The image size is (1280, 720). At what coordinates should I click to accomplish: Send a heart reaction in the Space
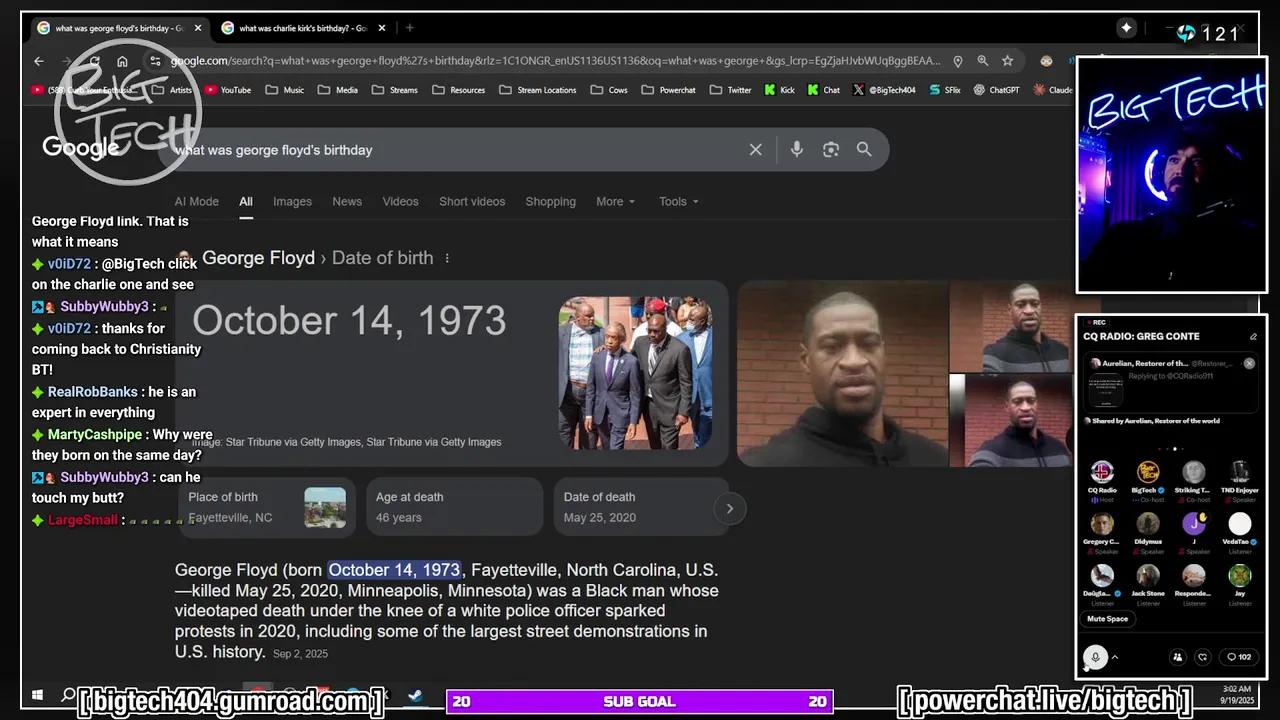(x=1203, y=657)
